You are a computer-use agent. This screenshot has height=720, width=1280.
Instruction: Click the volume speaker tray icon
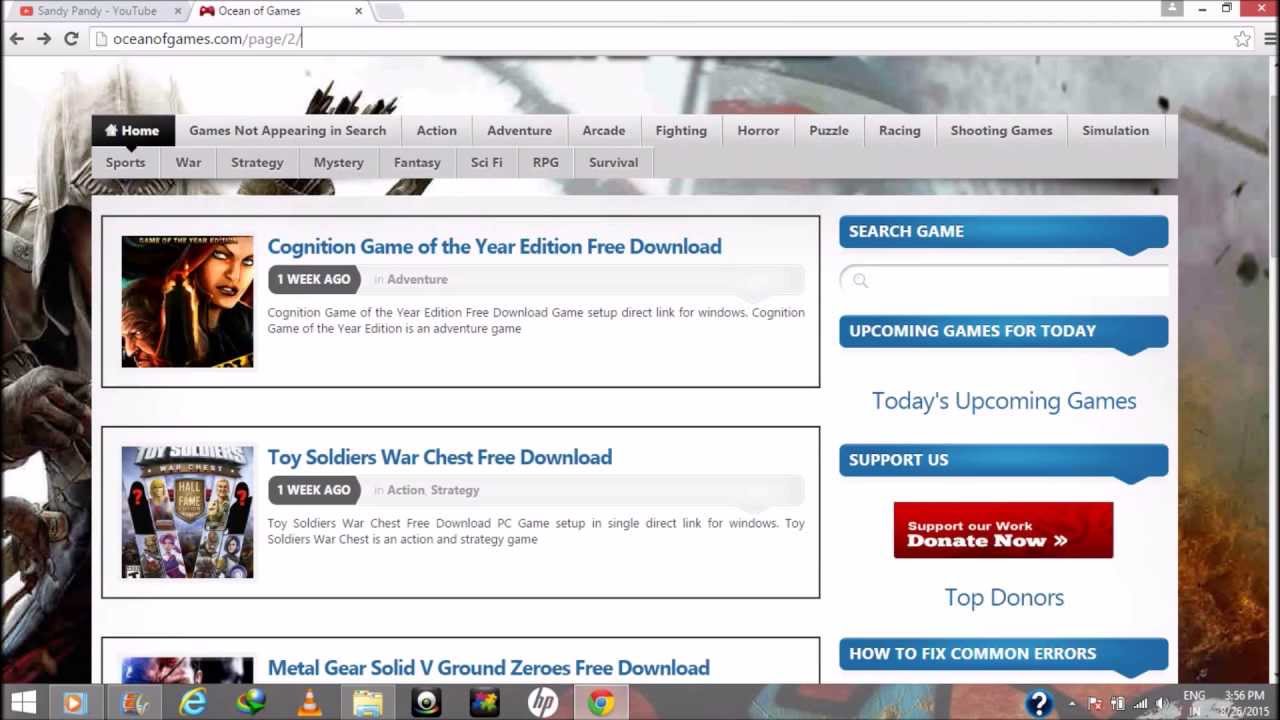1163,704
